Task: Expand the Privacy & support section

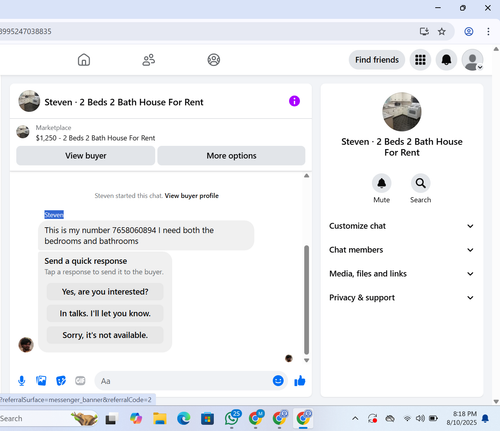Action: coord(401,298)
